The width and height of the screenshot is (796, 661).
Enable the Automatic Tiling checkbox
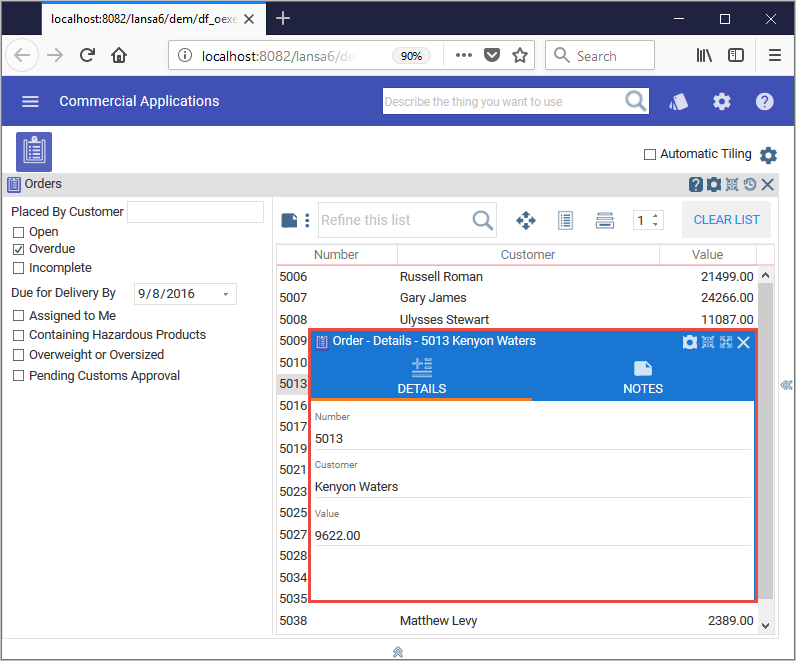tap(650, 154)
